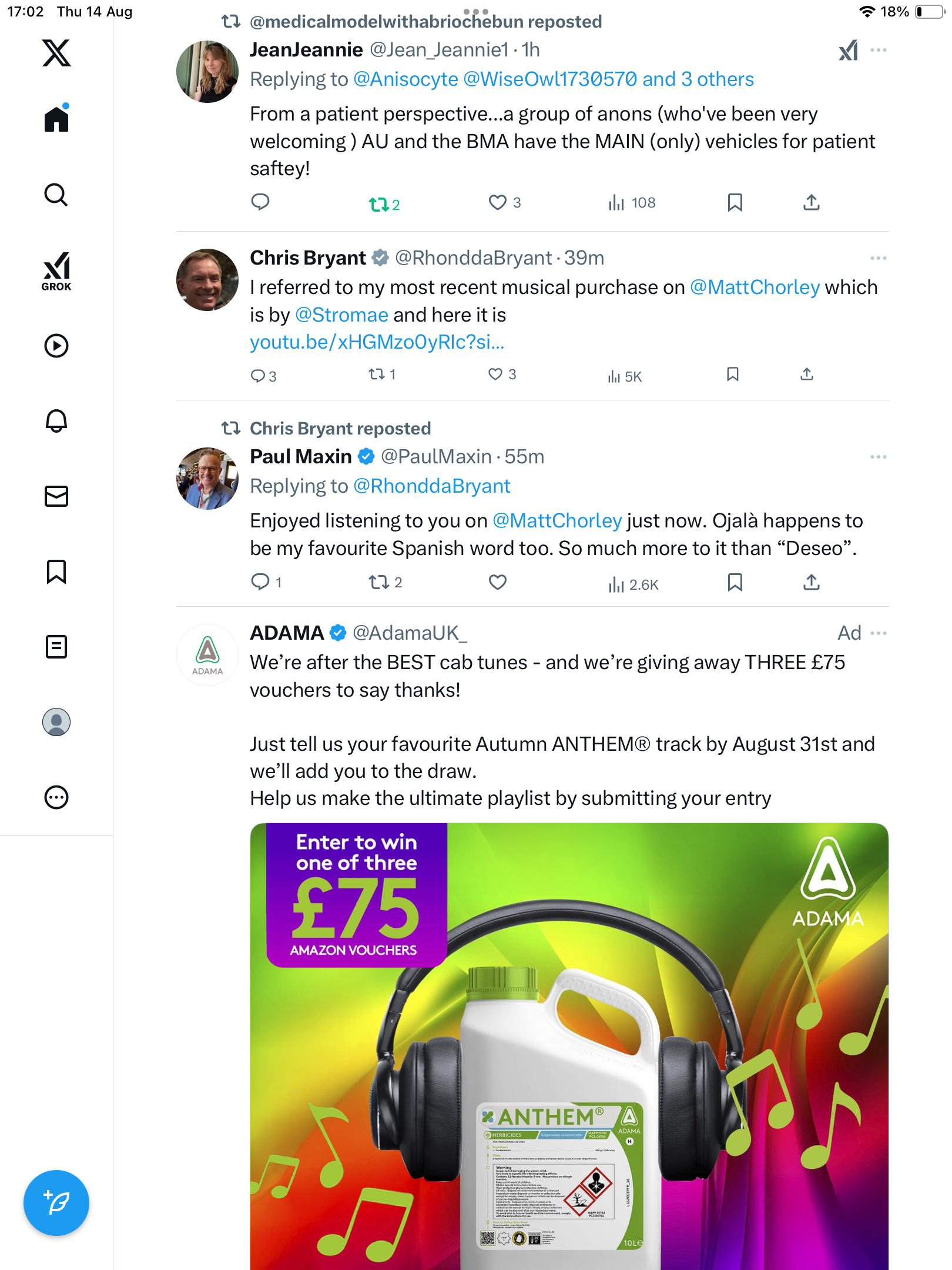Open the ADAMA Anthem ad image

pyautogui.click(x=569, y=1047)
